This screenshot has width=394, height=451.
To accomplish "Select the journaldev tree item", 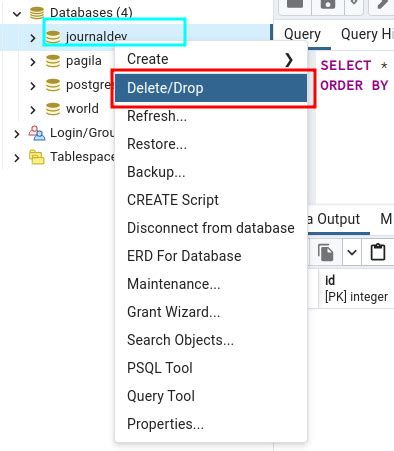I will click(97, 37).
